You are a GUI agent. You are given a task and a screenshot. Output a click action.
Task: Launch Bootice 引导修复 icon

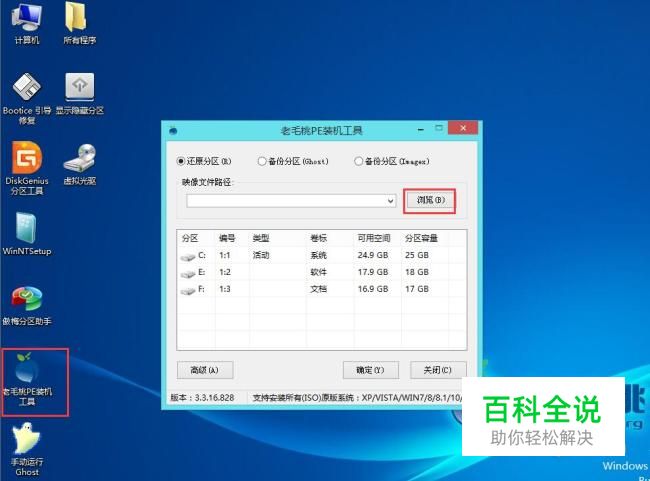[x=27, y=99]
